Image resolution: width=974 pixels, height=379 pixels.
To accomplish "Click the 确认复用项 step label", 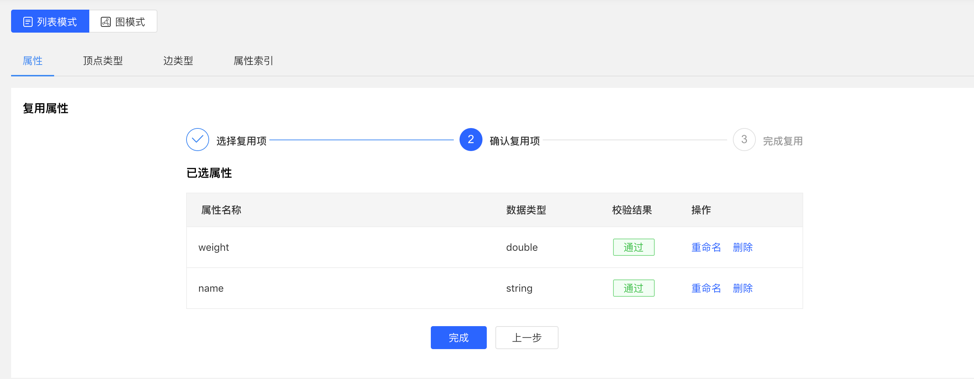I will coord(515,141).
